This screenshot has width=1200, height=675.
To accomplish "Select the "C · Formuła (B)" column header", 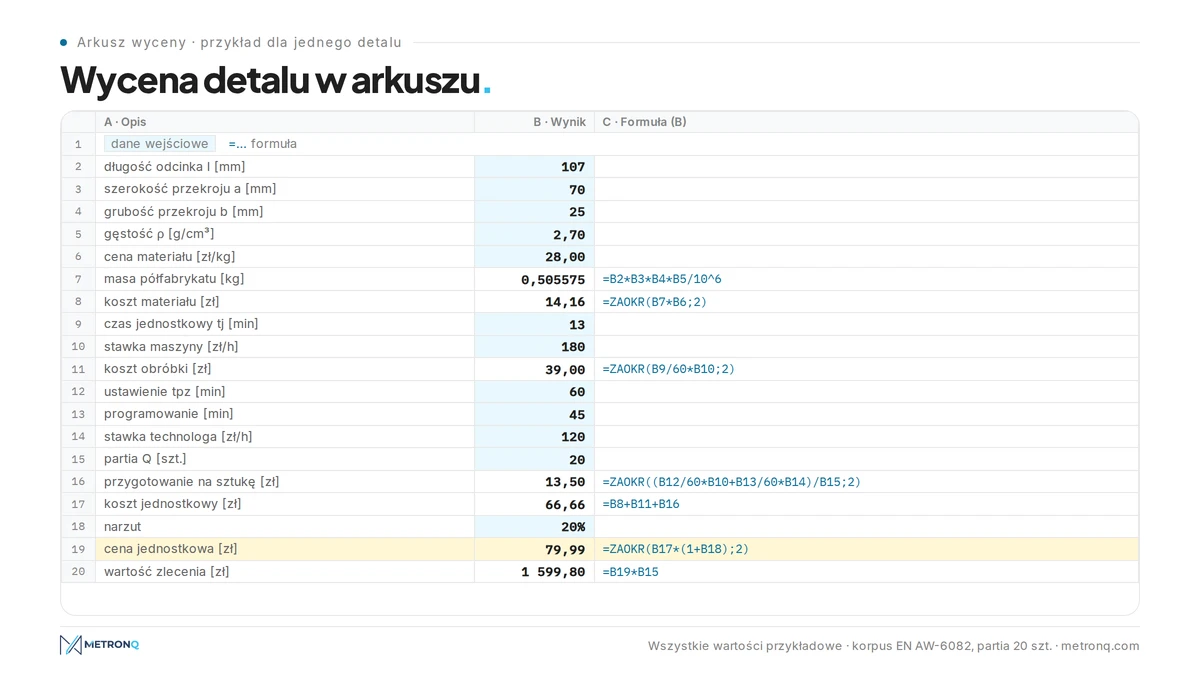I will [866, 122].
